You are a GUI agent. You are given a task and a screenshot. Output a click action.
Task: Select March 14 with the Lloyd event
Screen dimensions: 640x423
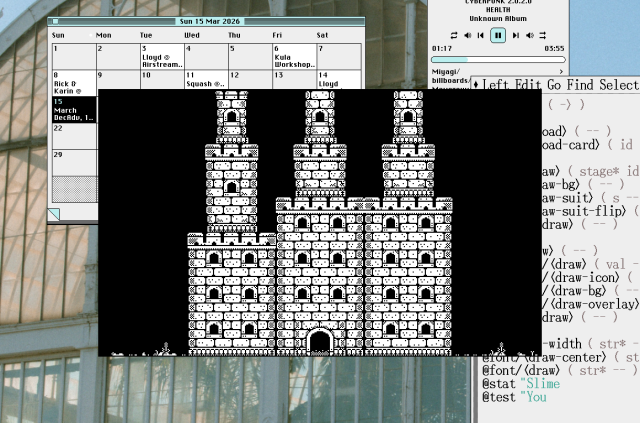tap(339, 80)
